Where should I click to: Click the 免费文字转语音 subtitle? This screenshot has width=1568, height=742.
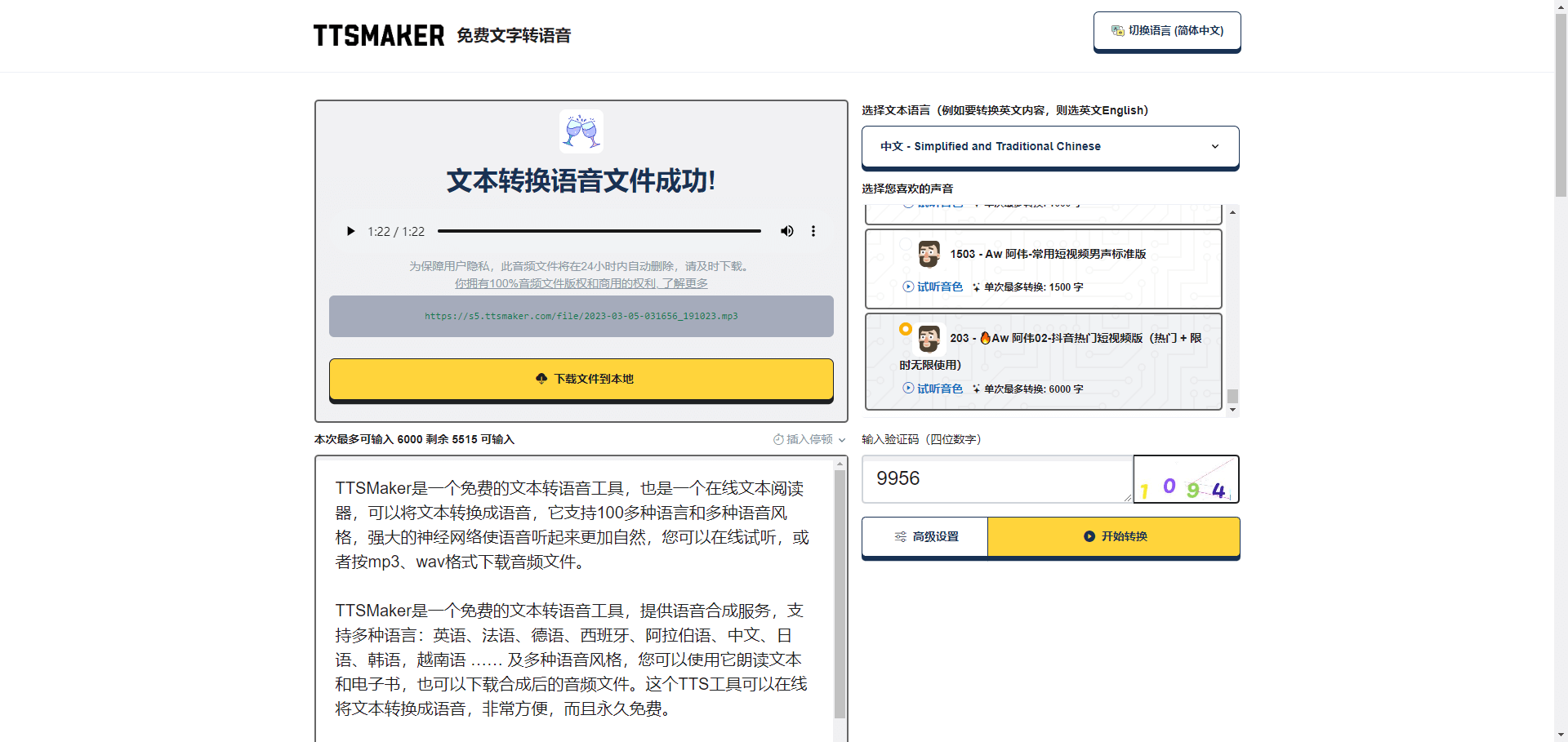[514, 35]
